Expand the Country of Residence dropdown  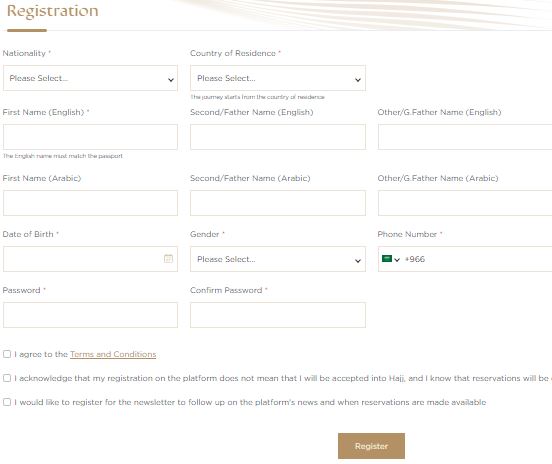[x=278, y=78]
